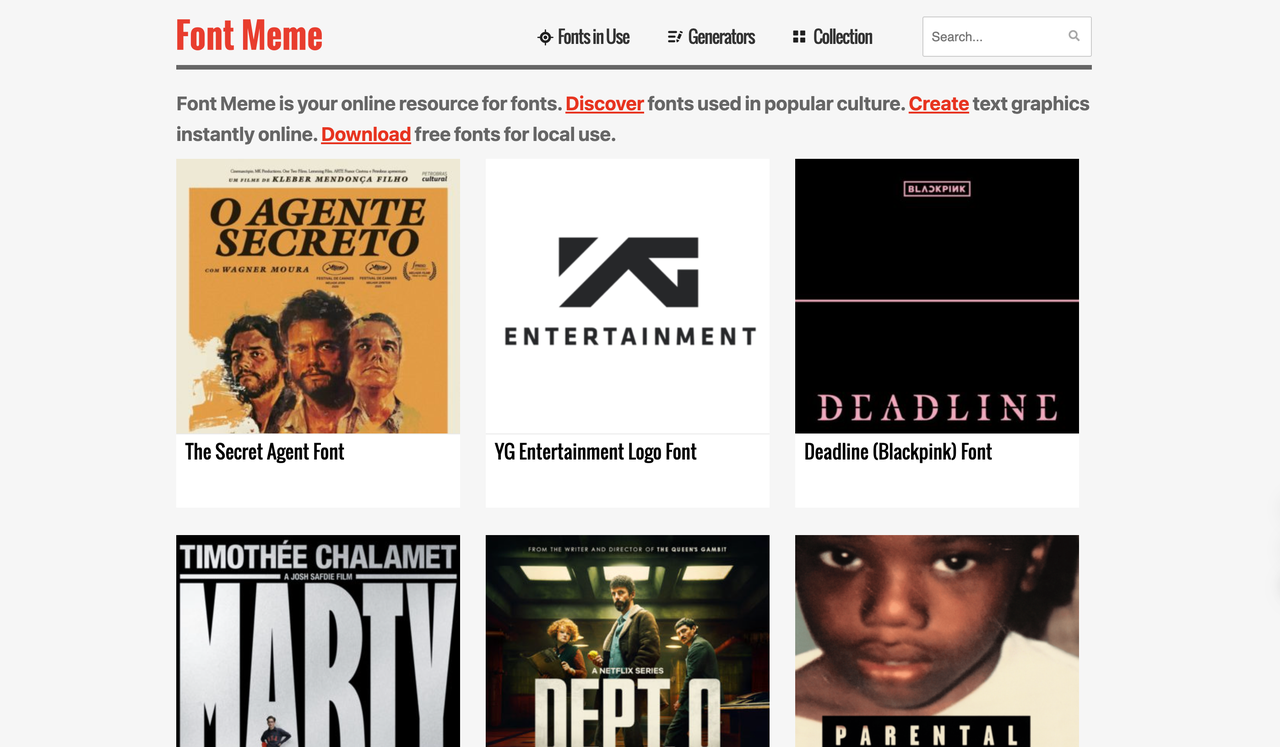This screenshot has height=747, width=1280.
Task: Click the Font Meme site logo
Action: (x=249, y=35)
